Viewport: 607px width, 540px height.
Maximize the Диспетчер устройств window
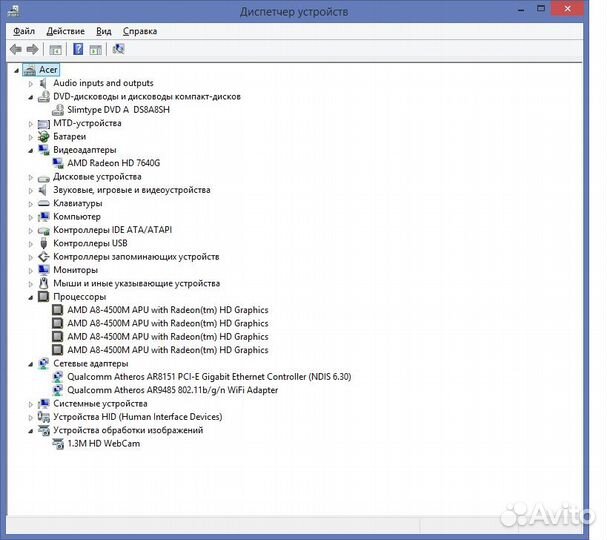coord(541,9)
